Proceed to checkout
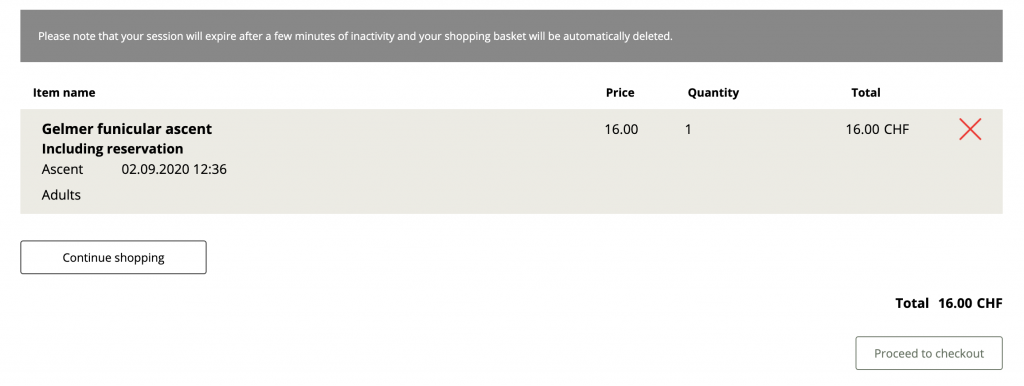Screen dimensions: 1024x386 coord(929,353)
